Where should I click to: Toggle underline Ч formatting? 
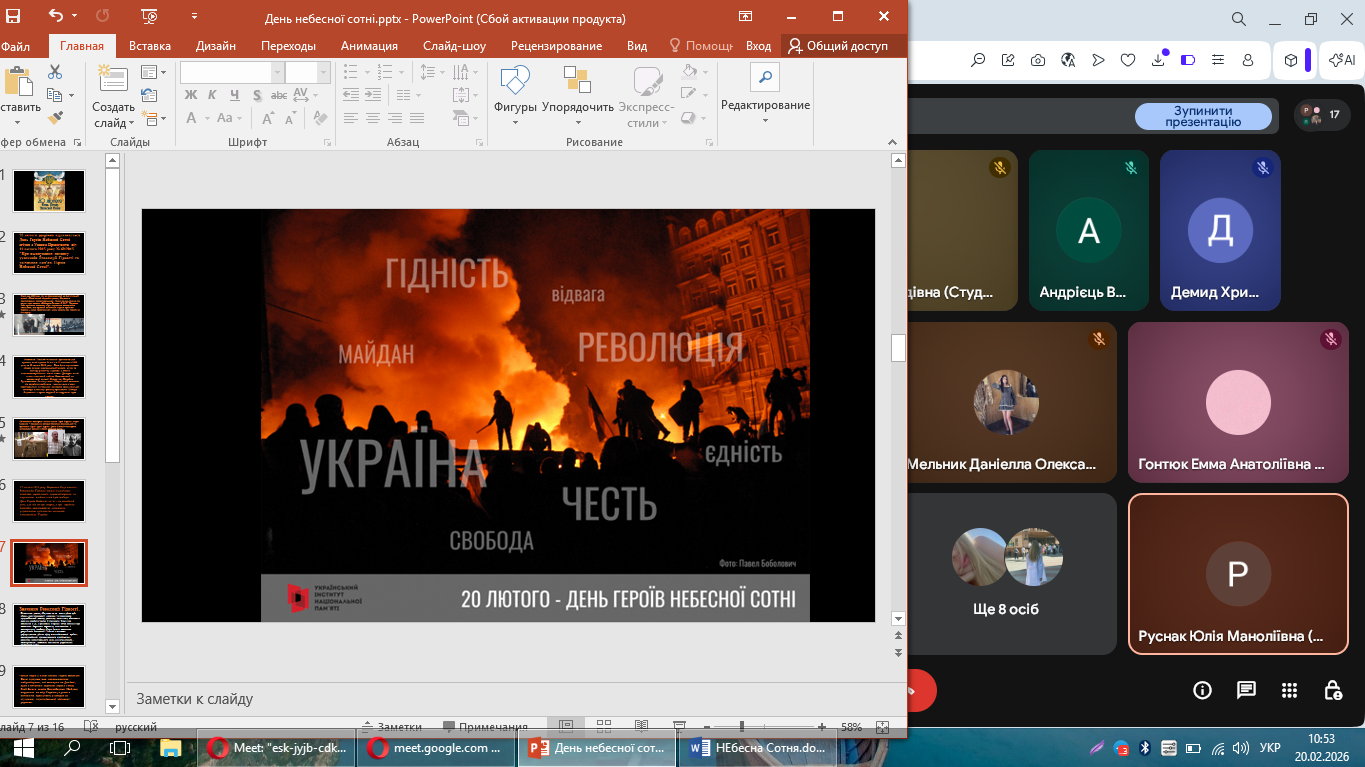(235, 95)
